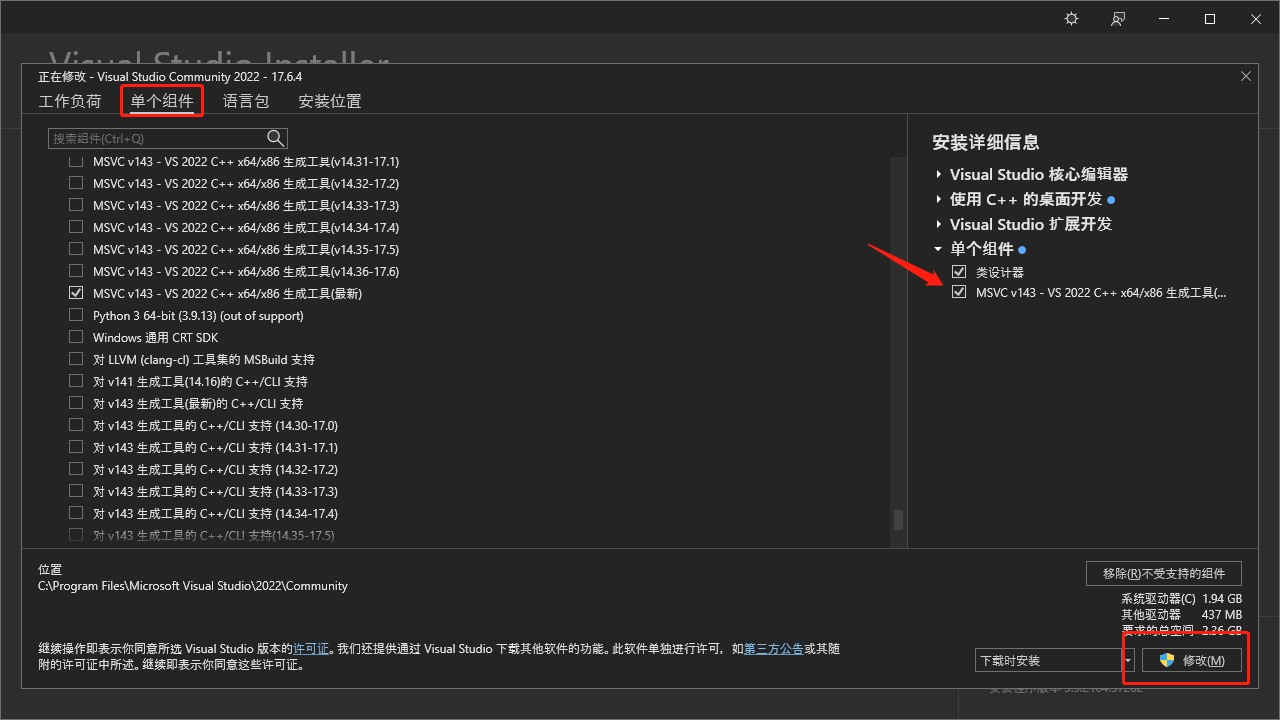Check C++/CLI 支持 (14.30-17.0) box
This screenshot has width=1280, height=720.
76,426
